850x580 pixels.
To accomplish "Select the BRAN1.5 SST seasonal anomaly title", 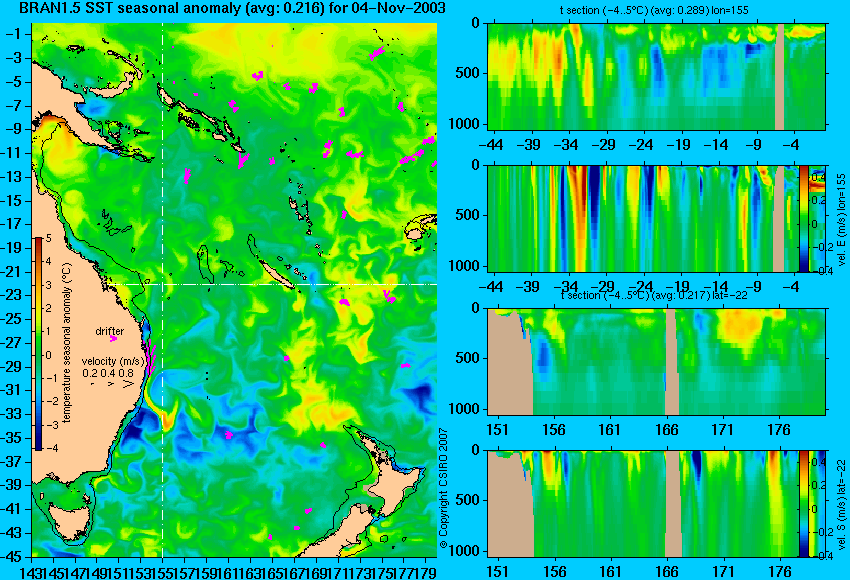I will tap(232, 8).
